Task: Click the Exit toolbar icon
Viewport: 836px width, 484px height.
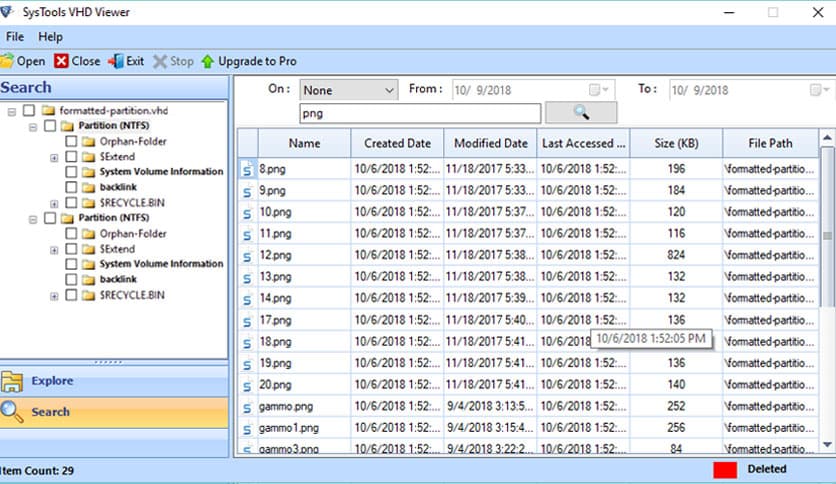Action: point(116,61)
